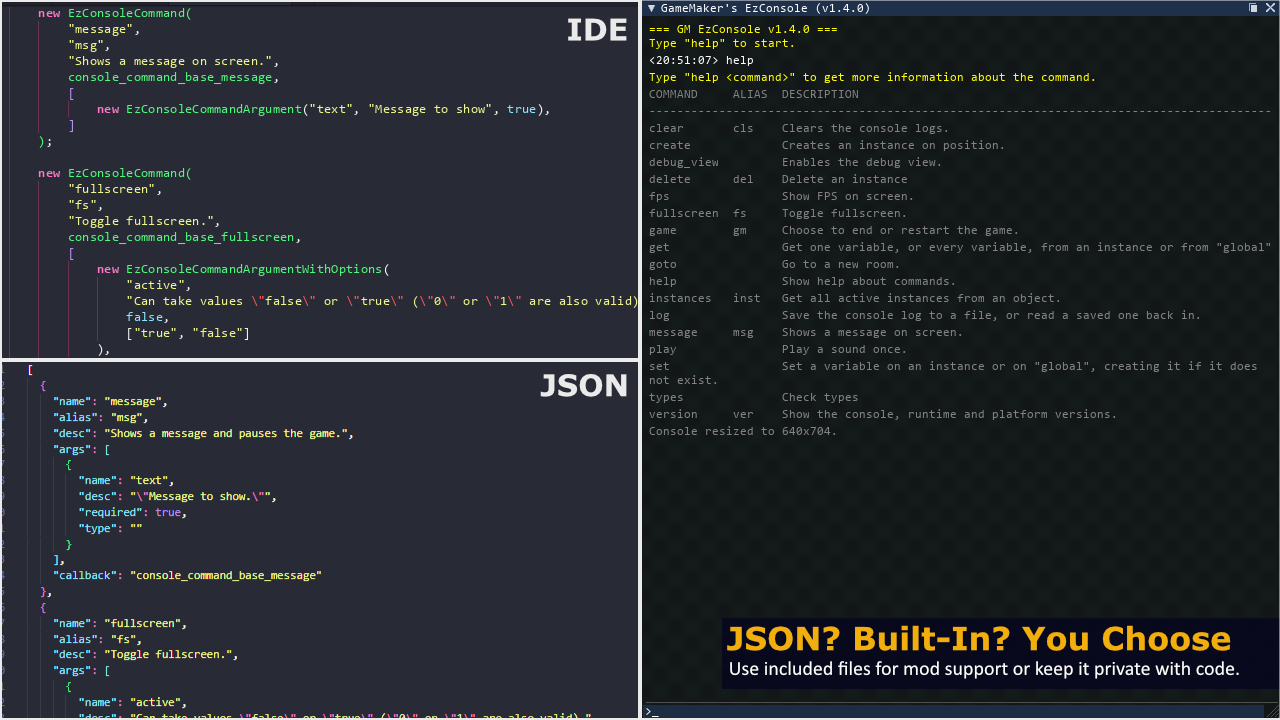The height and width of the screenshot is (720, 1280).
Task: Click the "delete" command entry
Action: pos(669,179)
